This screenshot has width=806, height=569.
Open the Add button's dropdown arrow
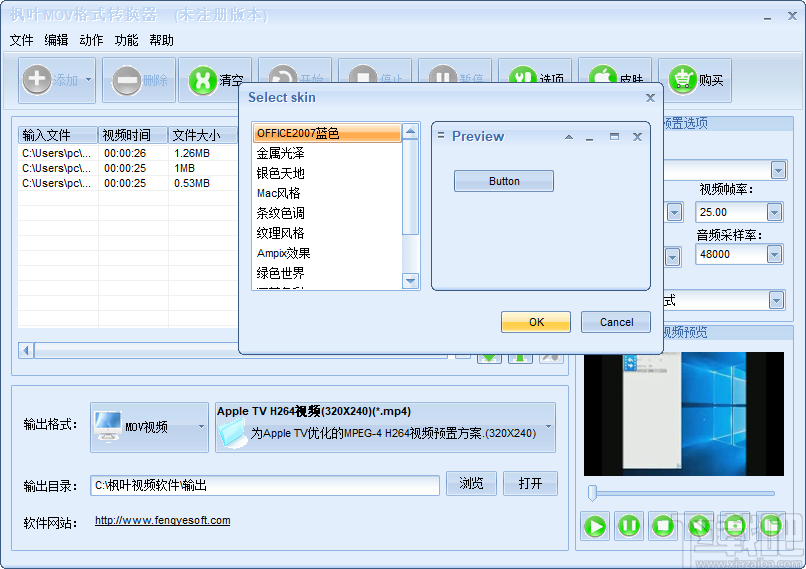coord(88,80)
